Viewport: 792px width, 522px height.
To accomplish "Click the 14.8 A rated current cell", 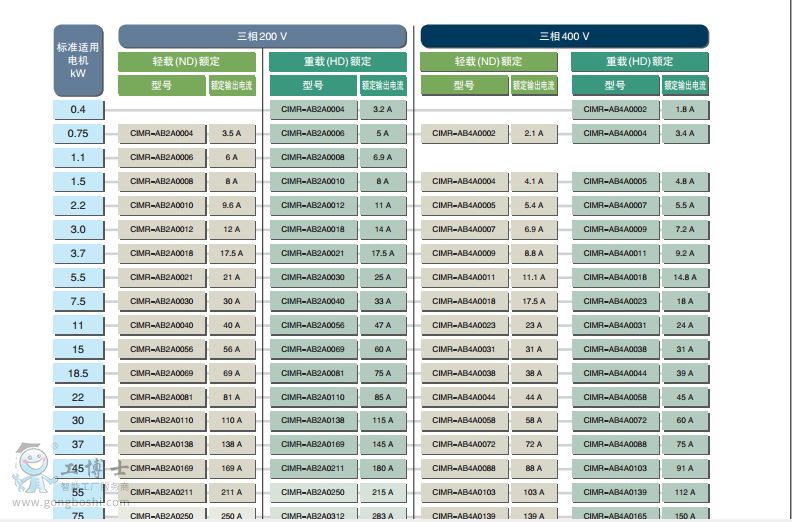I will [684, 277].
